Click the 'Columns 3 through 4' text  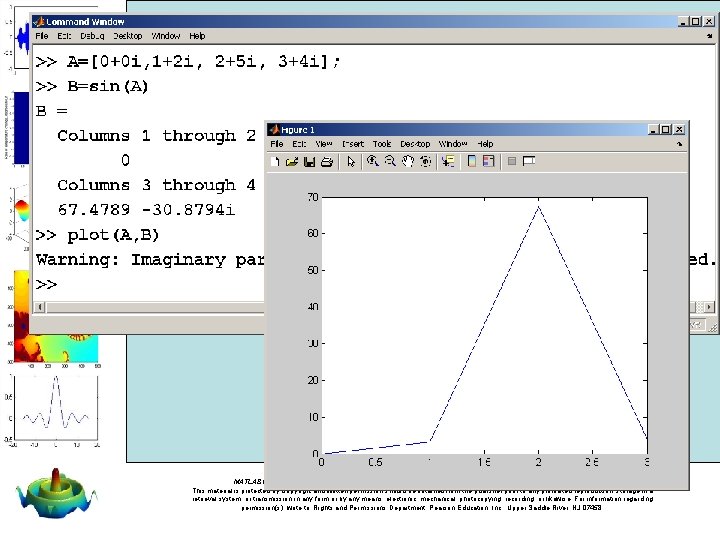click(157, 185)
